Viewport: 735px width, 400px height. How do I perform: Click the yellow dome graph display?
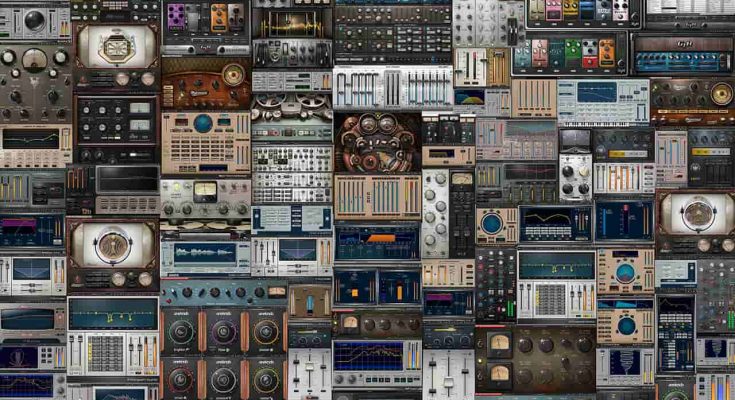(470, 98)
